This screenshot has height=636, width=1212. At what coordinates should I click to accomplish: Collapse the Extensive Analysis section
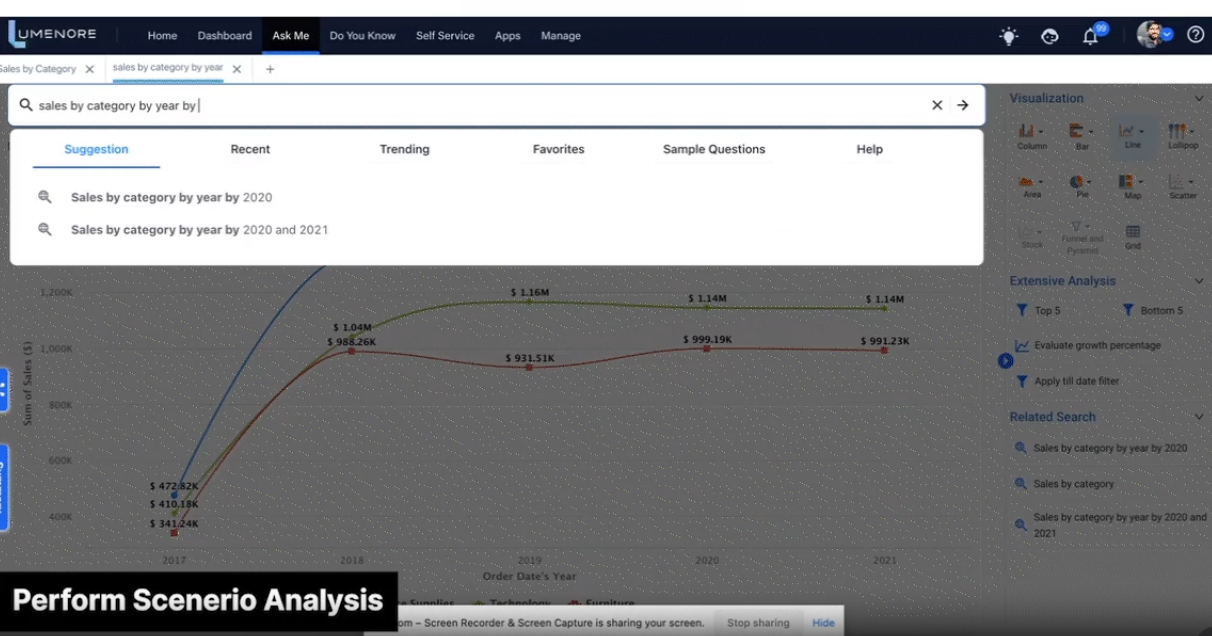pos(1198,280)
